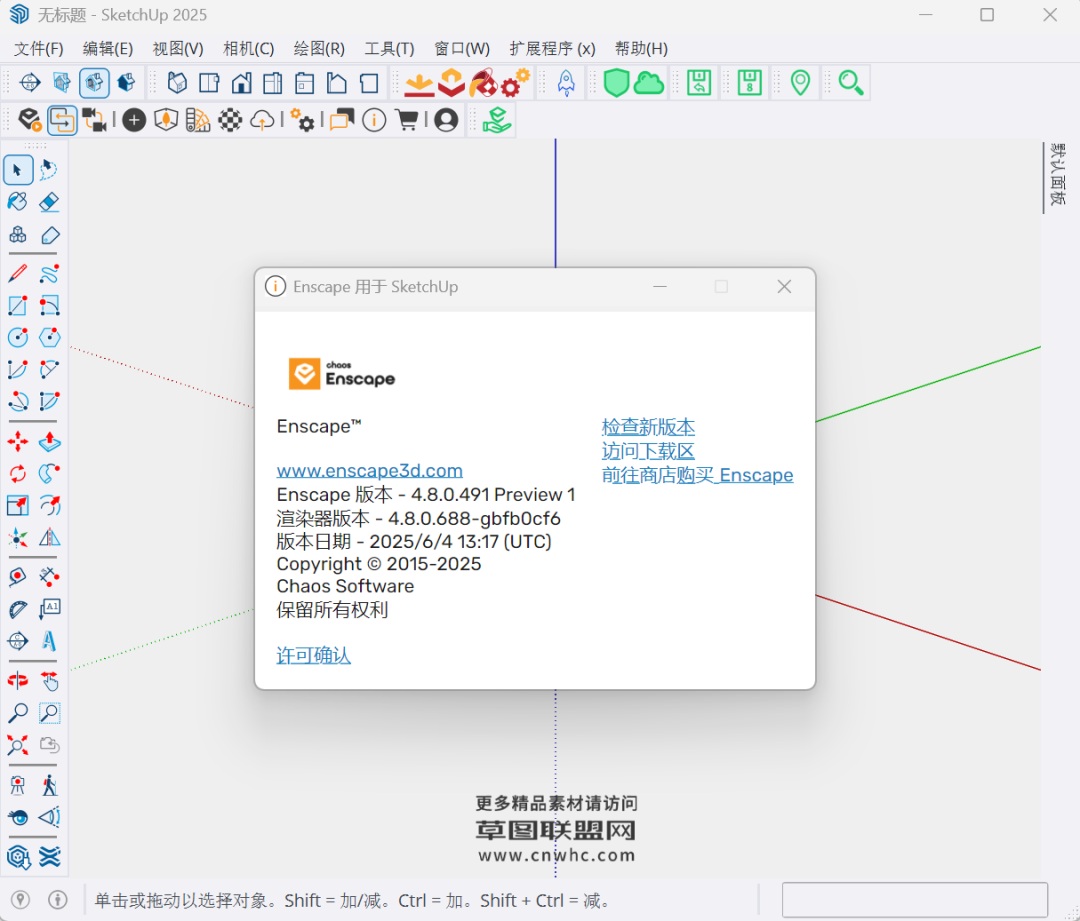
Task: Select the 3D Text tool
Action: click(x=49, y=641)
